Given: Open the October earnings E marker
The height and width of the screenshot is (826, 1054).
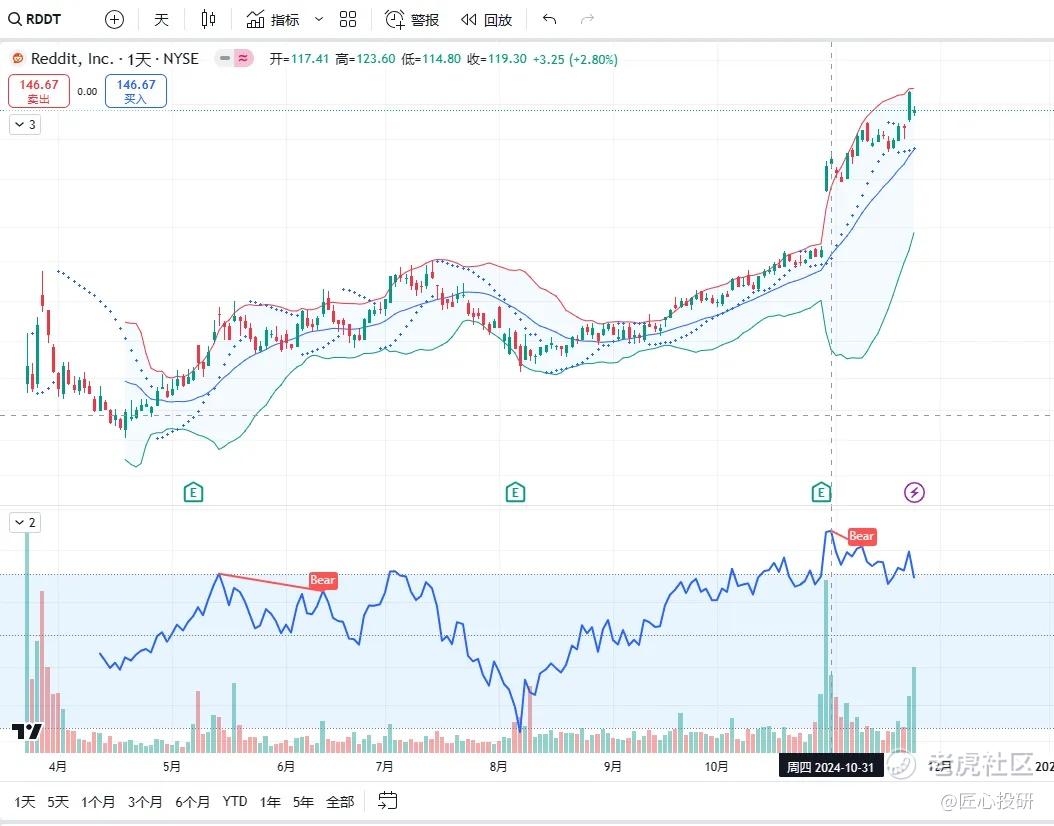Looking at the screenshot, I should (821, 493).
